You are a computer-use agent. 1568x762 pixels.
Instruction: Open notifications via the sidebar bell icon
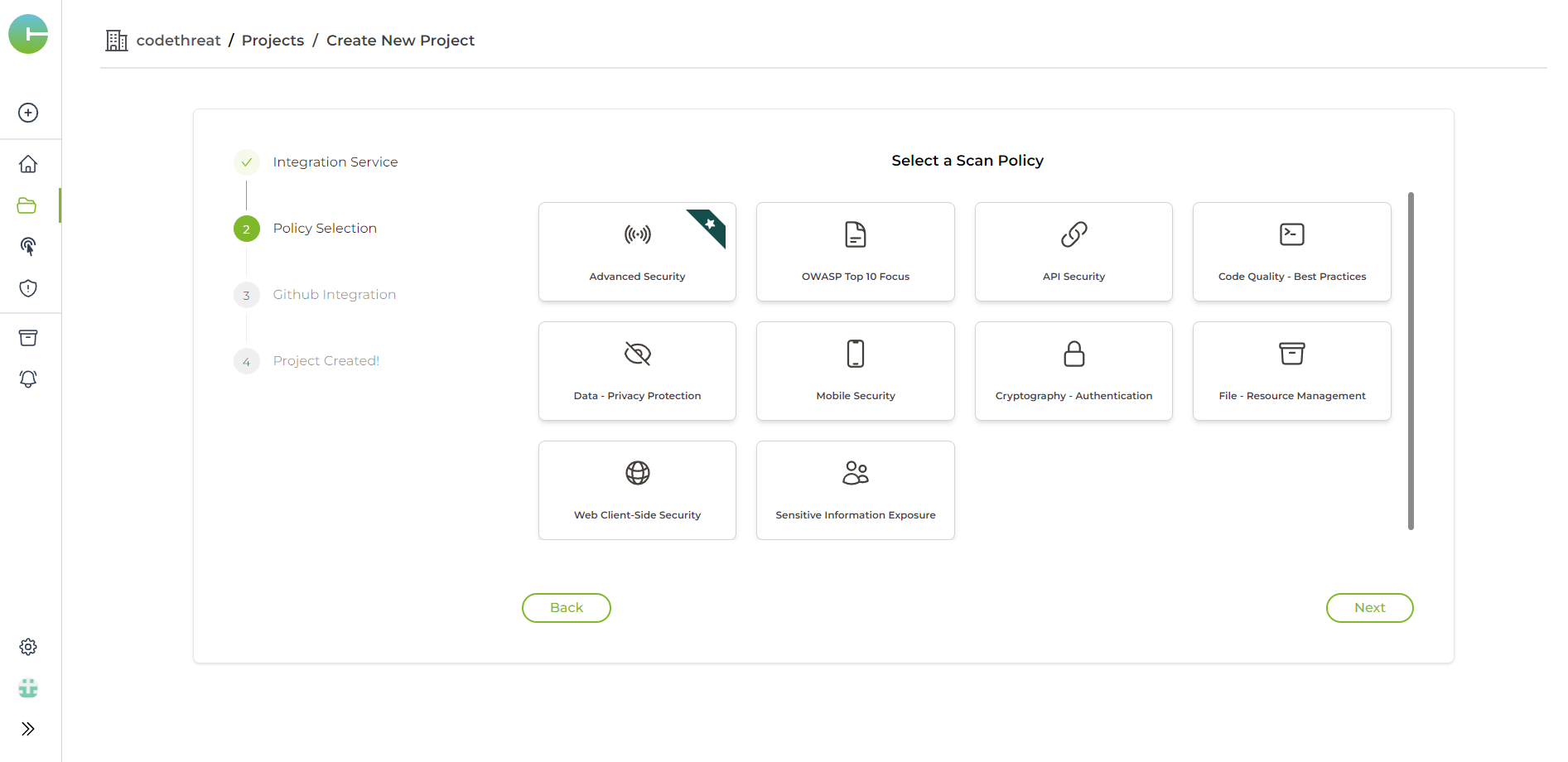click(x=28, y=379)
